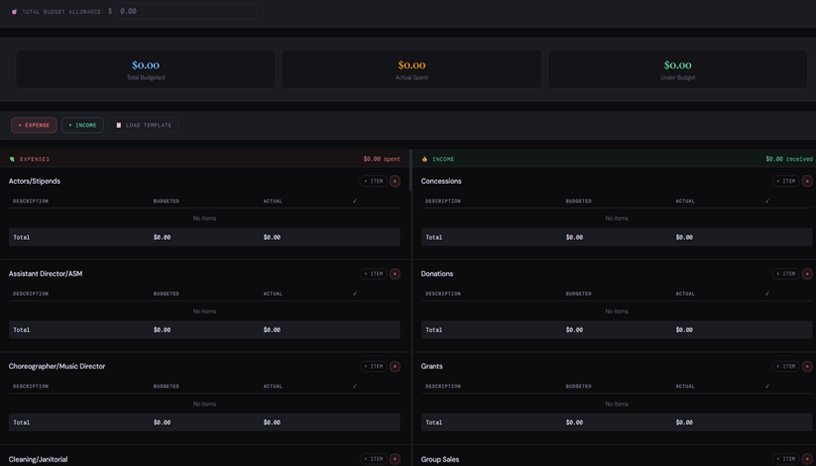Click the Total Budget Allowance input field
Image resolution: width=816 pixels, height=466 pixels.
[x=188, y=11]
